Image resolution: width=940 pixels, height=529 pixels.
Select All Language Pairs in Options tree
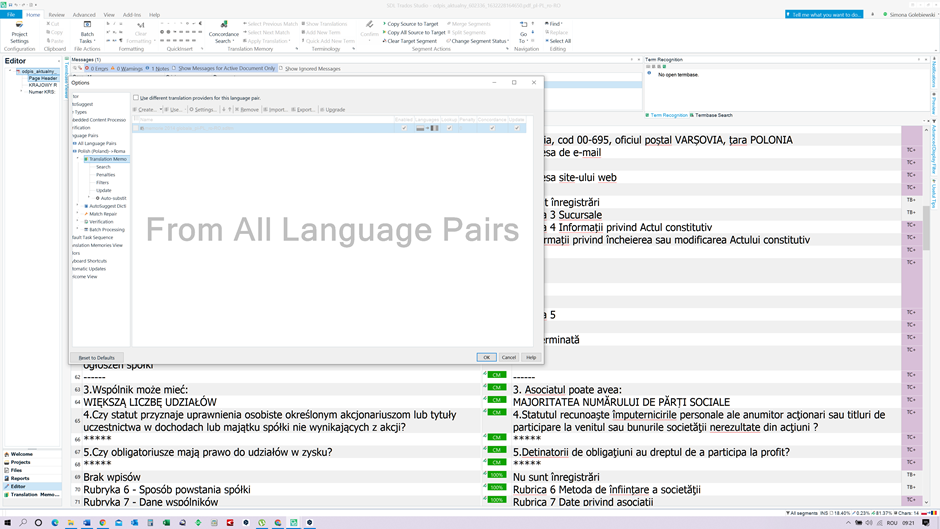pos(97,143)
